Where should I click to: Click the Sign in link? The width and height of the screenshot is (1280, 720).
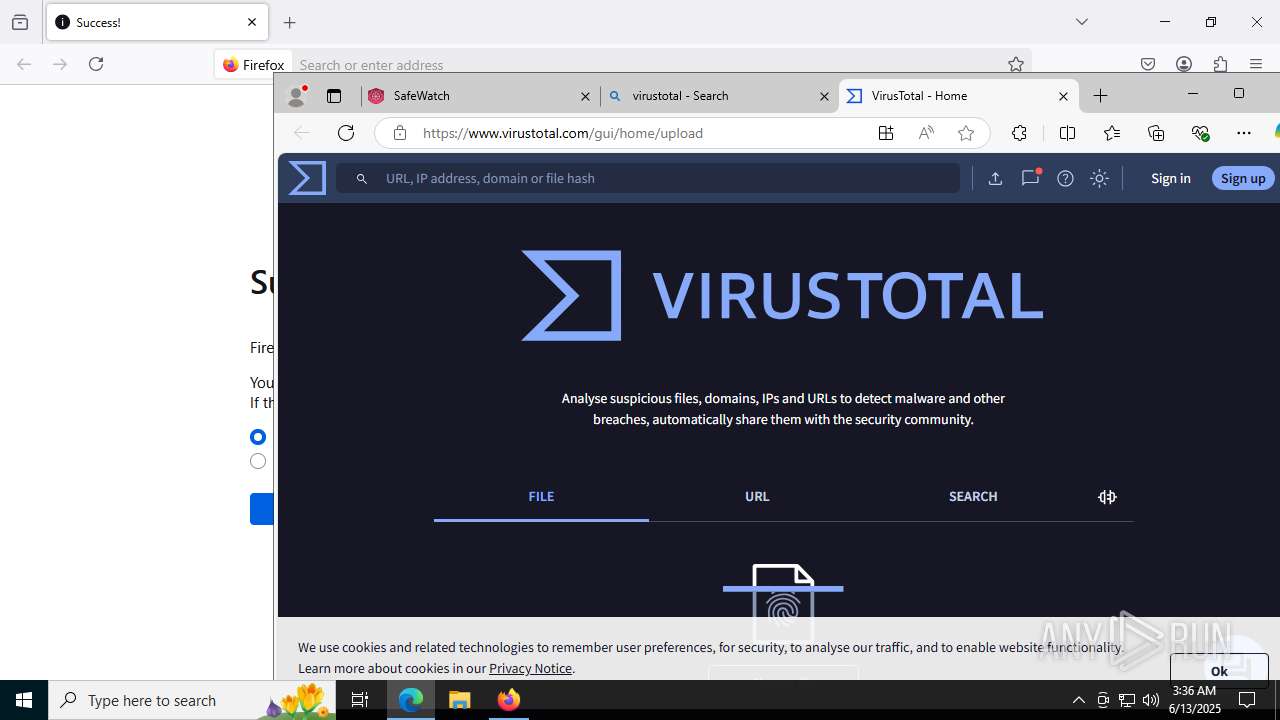click(1170, 178)
